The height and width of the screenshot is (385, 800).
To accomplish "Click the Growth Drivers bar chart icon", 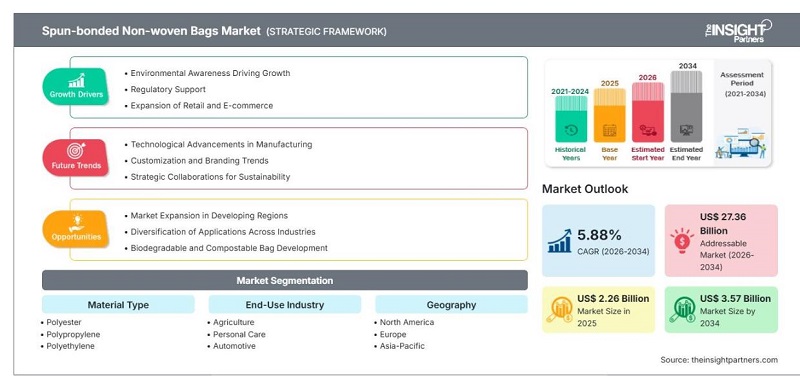I will click(76, 80).
